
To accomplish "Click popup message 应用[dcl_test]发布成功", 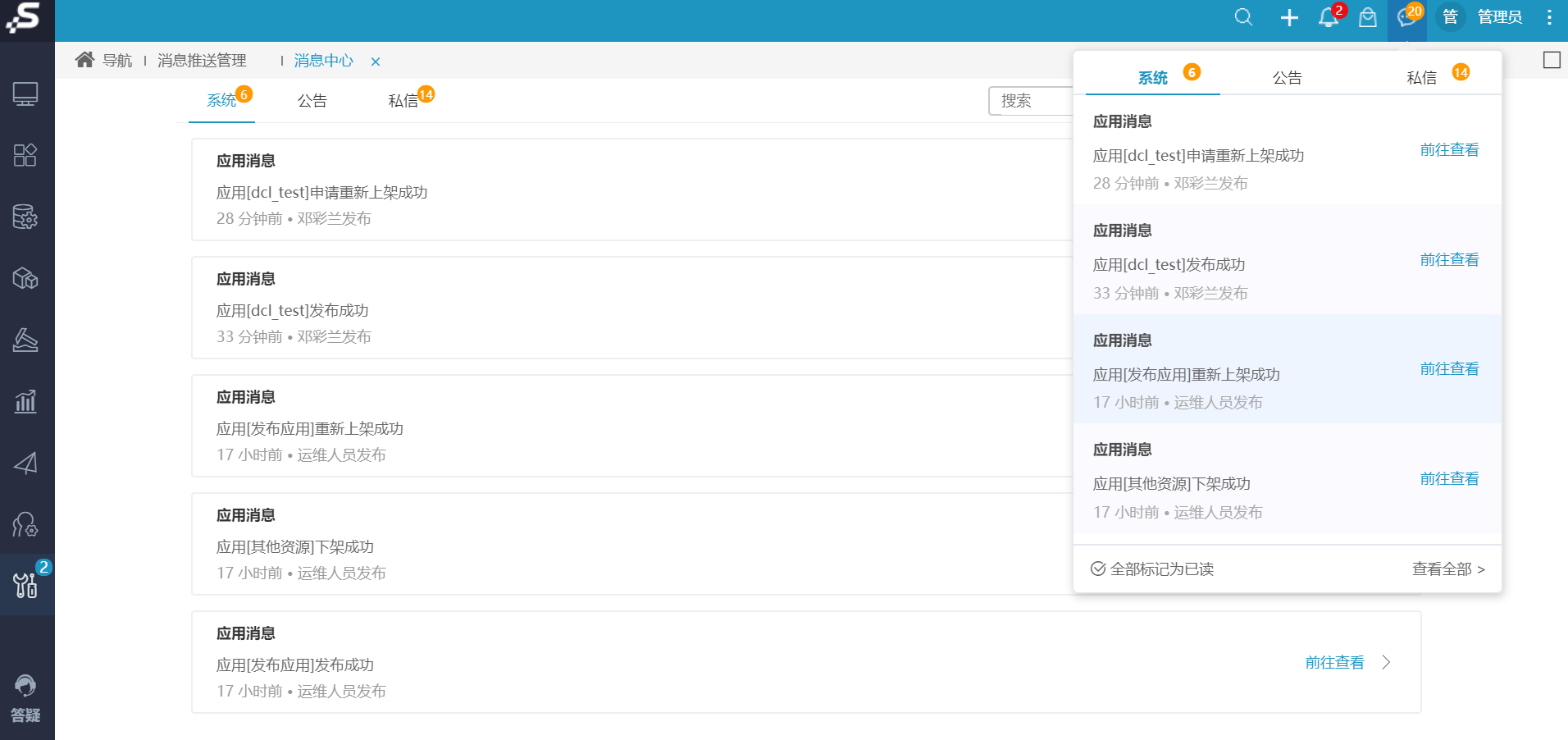I will [x=1169, y=265].
